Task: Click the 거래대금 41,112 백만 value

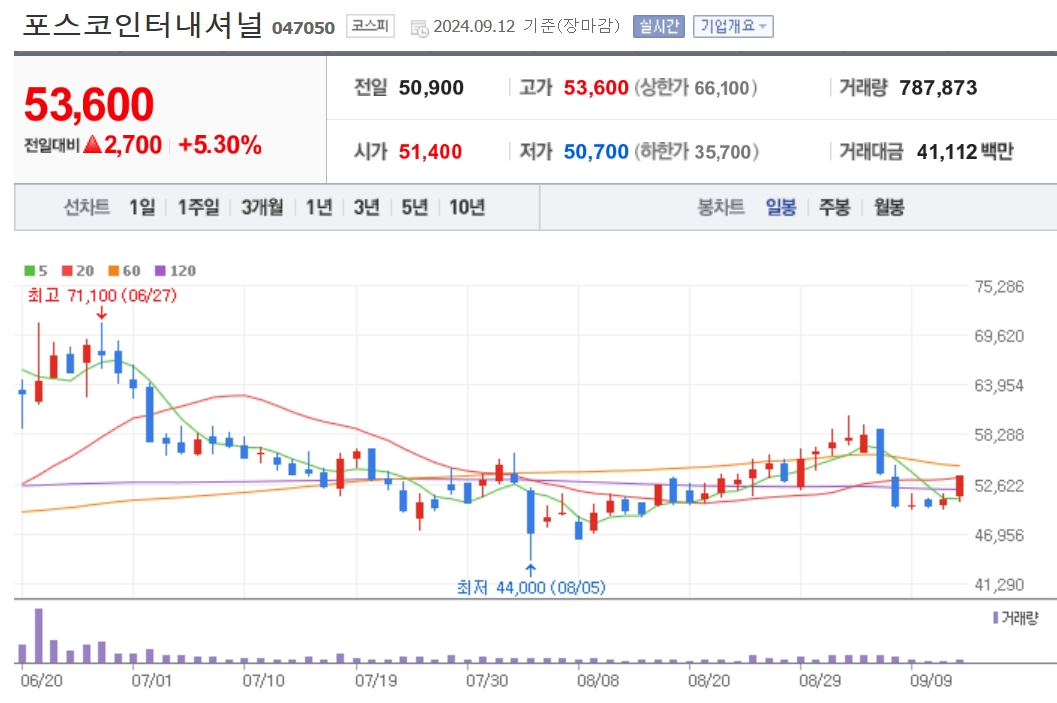Action: (x=965, y=152)
